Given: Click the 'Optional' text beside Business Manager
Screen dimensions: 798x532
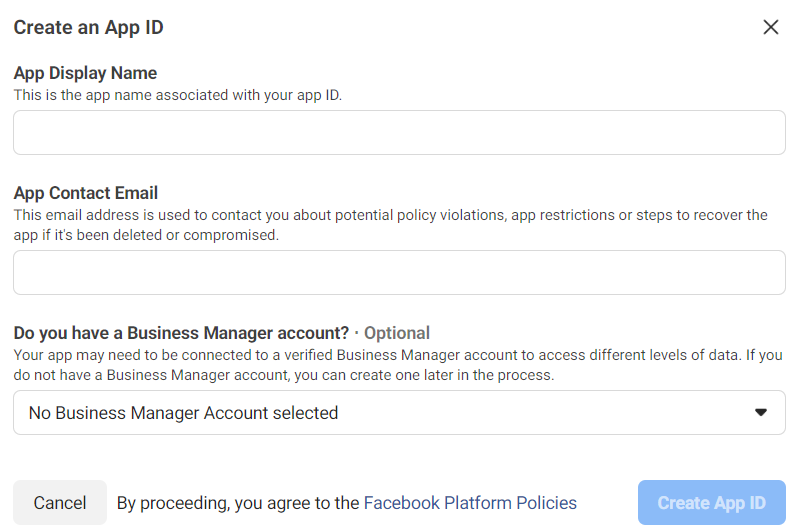Looking at the screenshot, I should [x=397, y=333].
